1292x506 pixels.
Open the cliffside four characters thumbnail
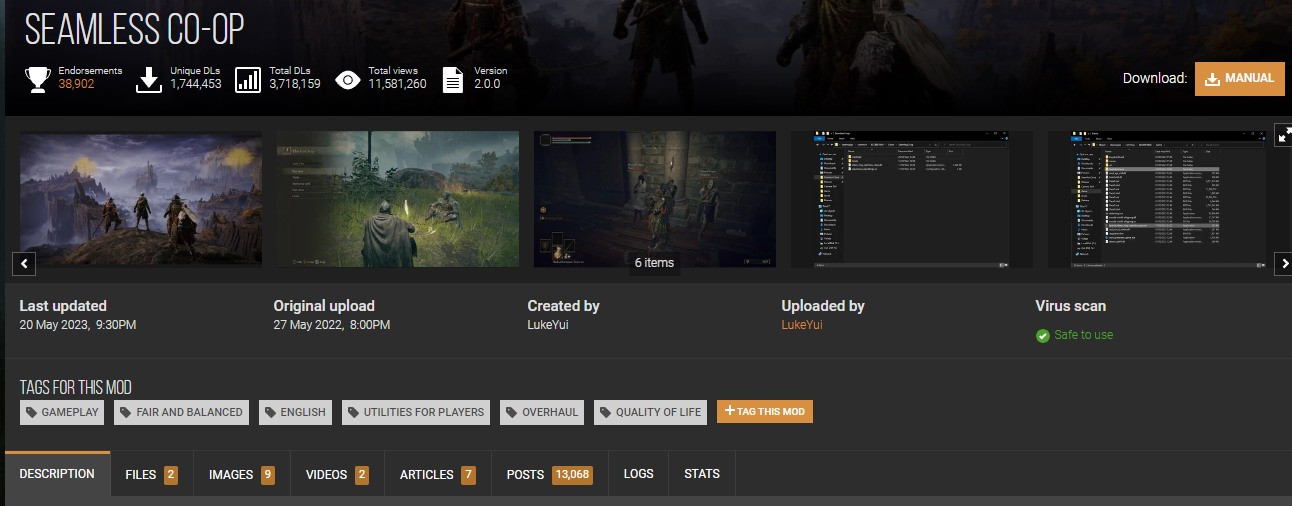tap(141, 199)
